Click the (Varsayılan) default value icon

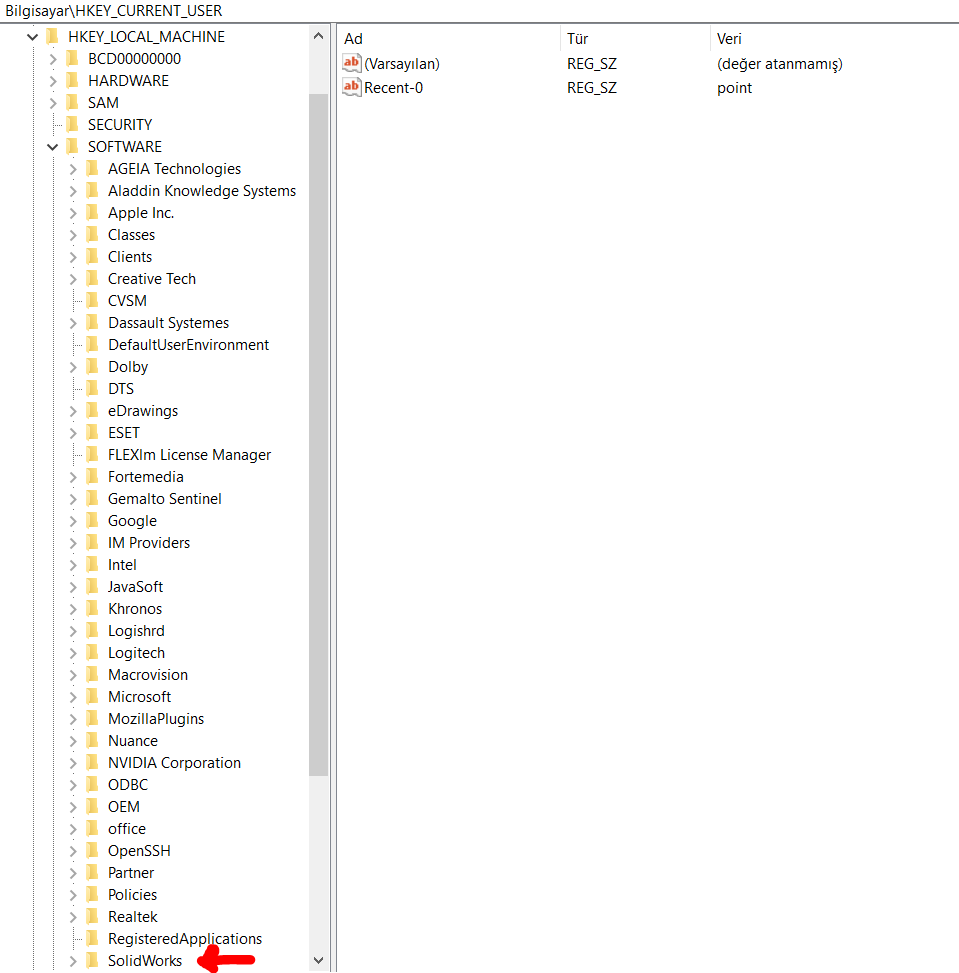(x=351, y=64)
